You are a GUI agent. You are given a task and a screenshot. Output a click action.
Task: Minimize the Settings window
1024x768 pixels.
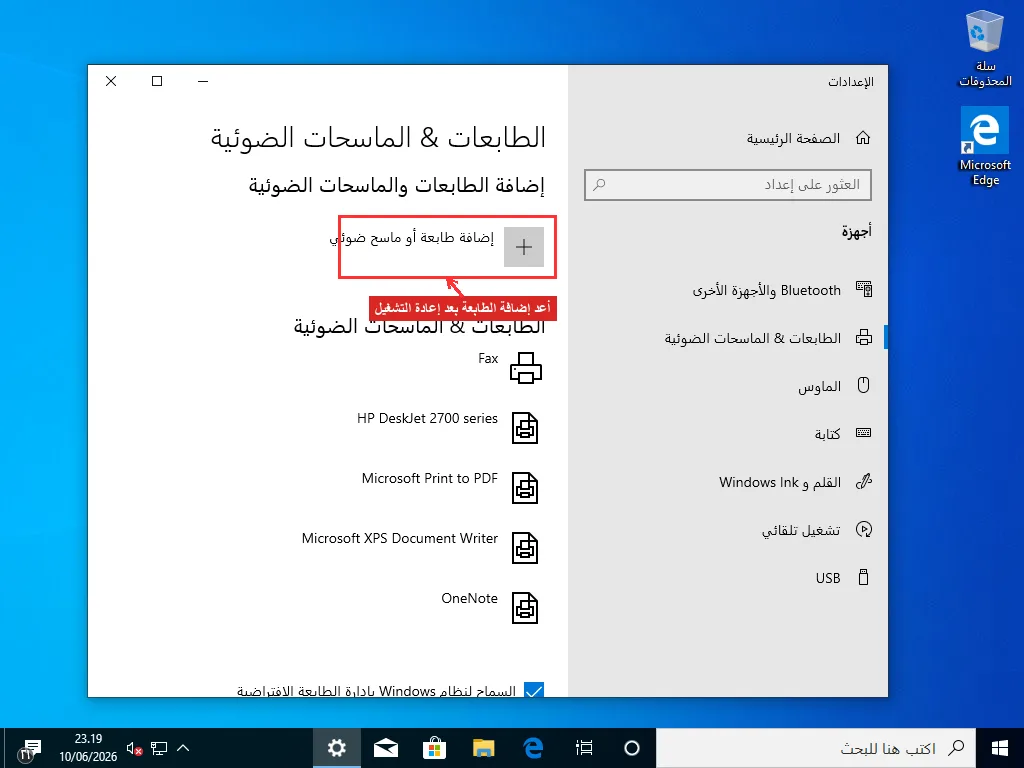203,81
